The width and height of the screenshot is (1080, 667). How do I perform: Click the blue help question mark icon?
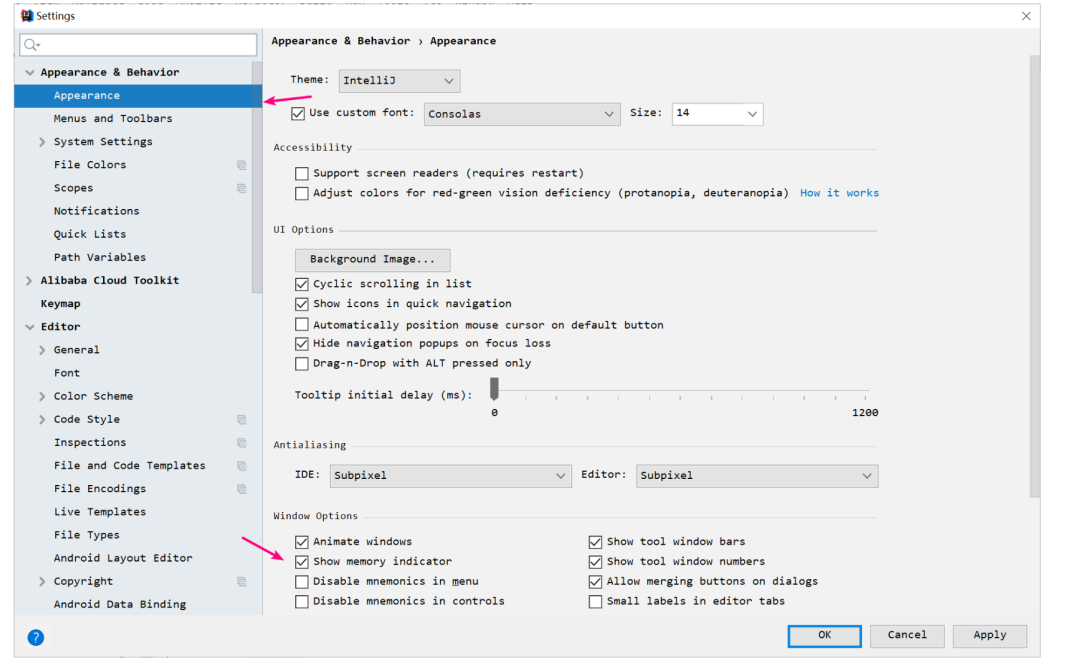coord(36,637)
